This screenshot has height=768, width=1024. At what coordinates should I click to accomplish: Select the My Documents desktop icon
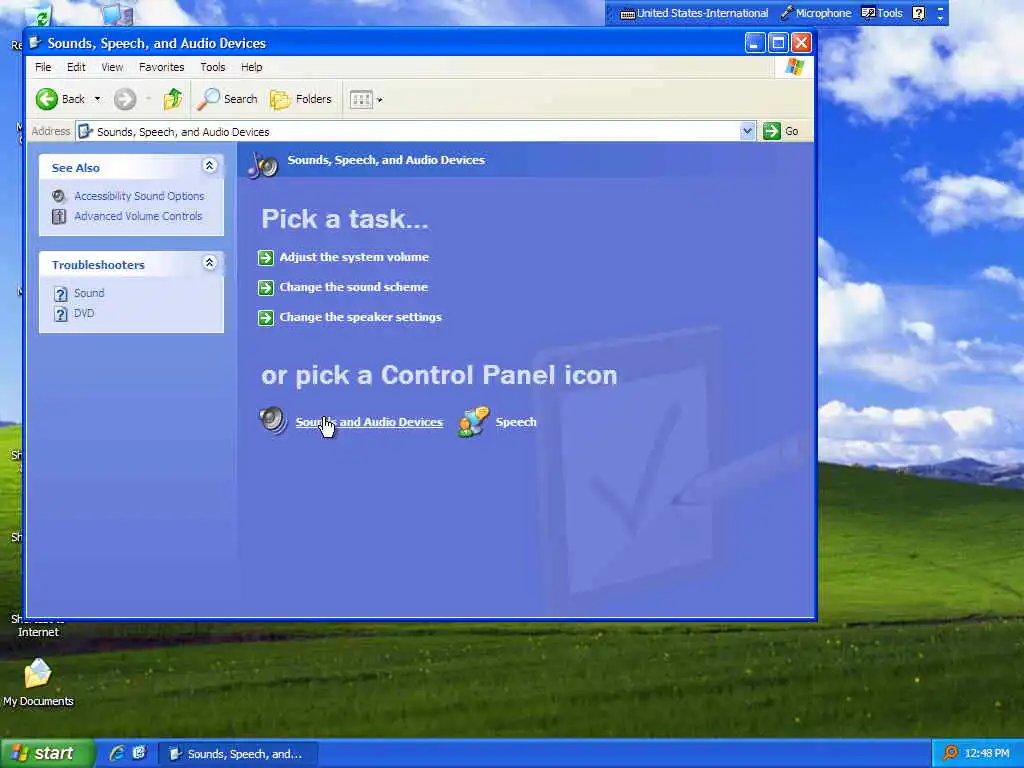point(38,682)
